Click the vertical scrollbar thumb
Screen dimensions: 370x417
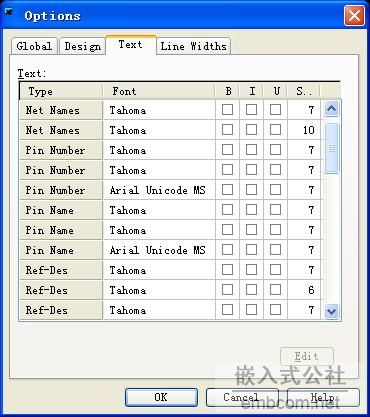[331, 148]
